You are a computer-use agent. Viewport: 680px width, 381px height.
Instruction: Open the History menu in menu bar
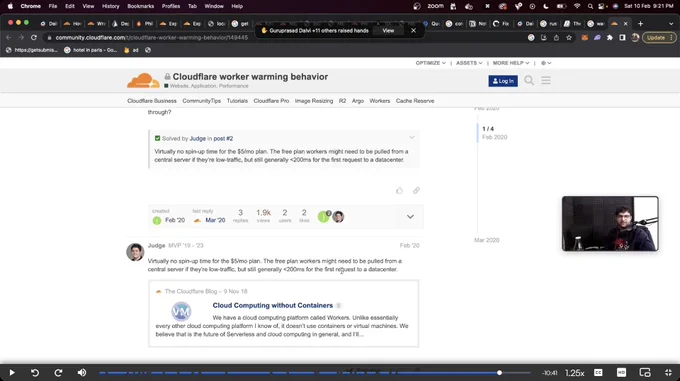[111, 6]
